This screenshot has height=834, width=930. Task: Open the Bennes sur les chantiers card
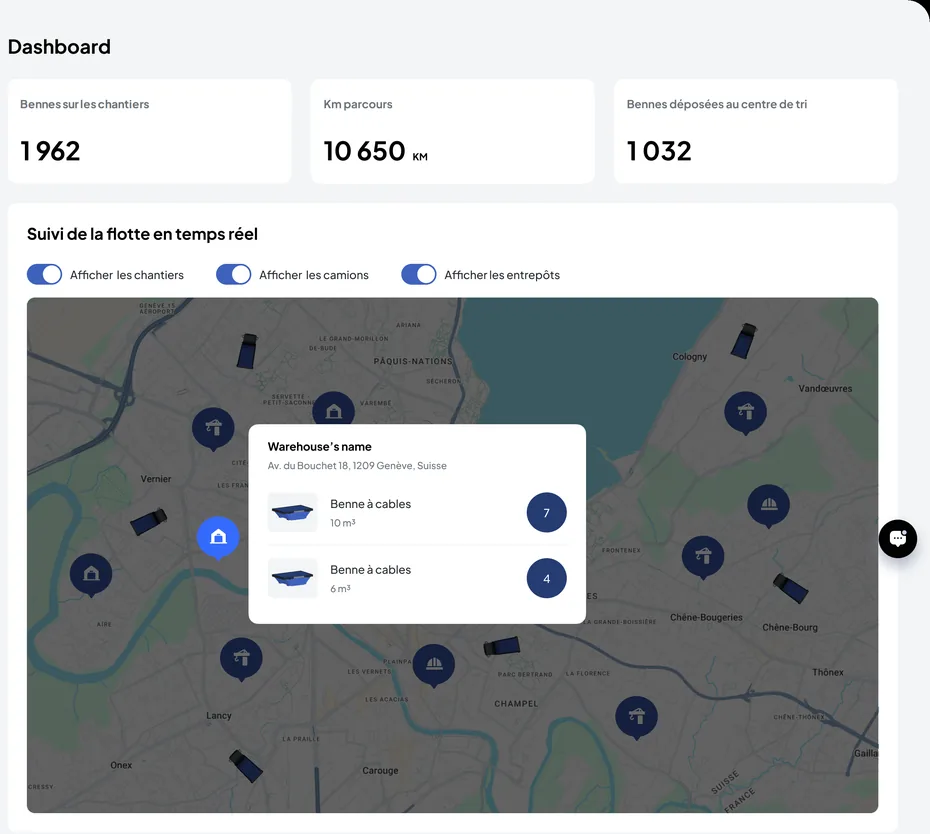click(149, 131)
